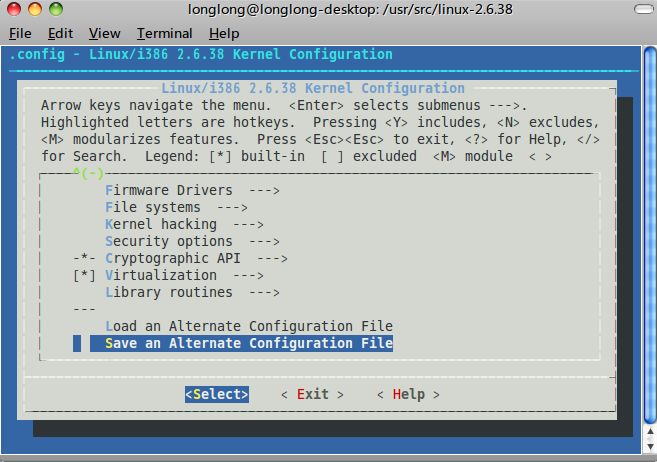The width and height of the screenshot is (657, 462).
Task: Click the terminal vertical scrollbar thumb
Action: (x=650, y=236)
